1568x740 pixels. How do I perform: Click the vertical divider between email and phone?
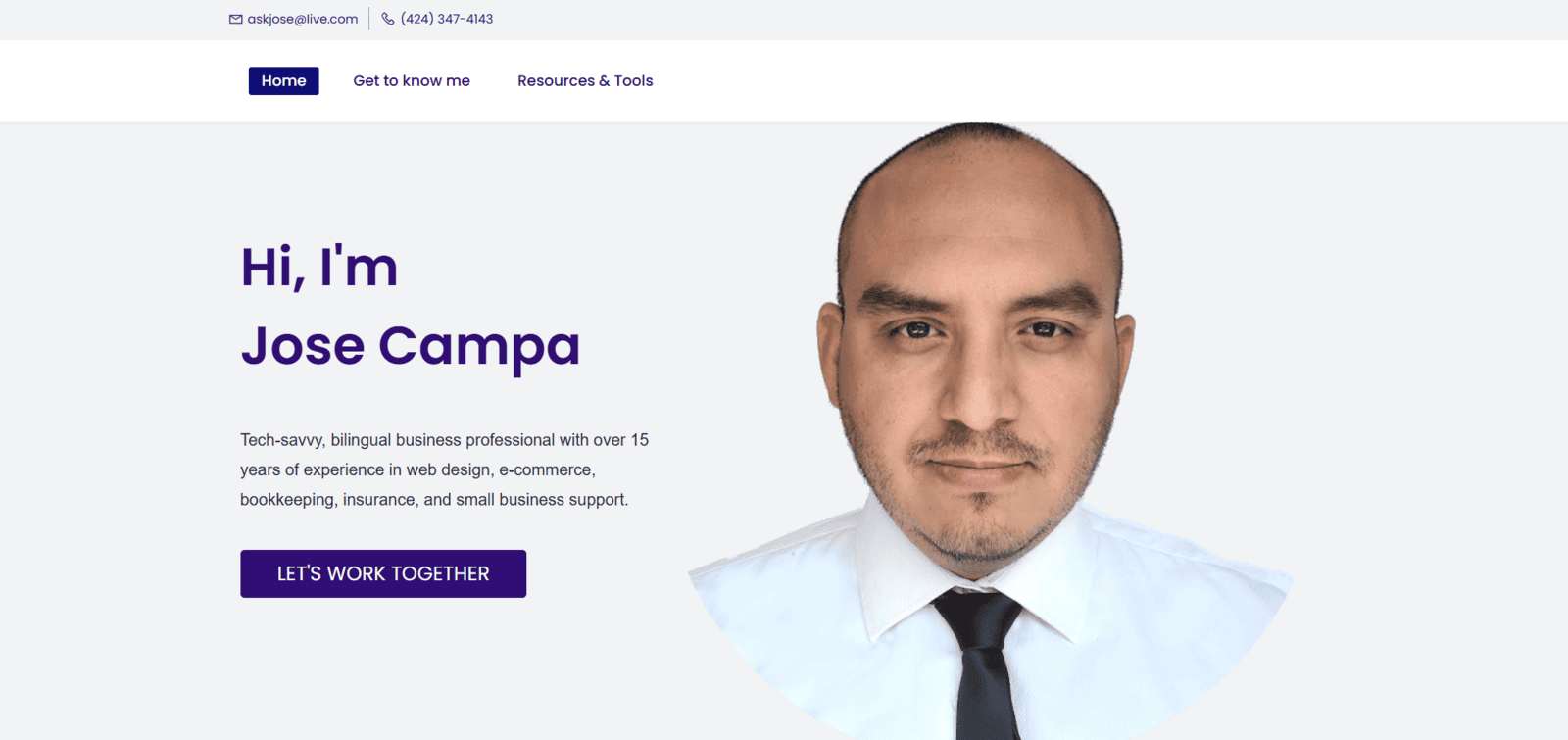tap(369, 19)
